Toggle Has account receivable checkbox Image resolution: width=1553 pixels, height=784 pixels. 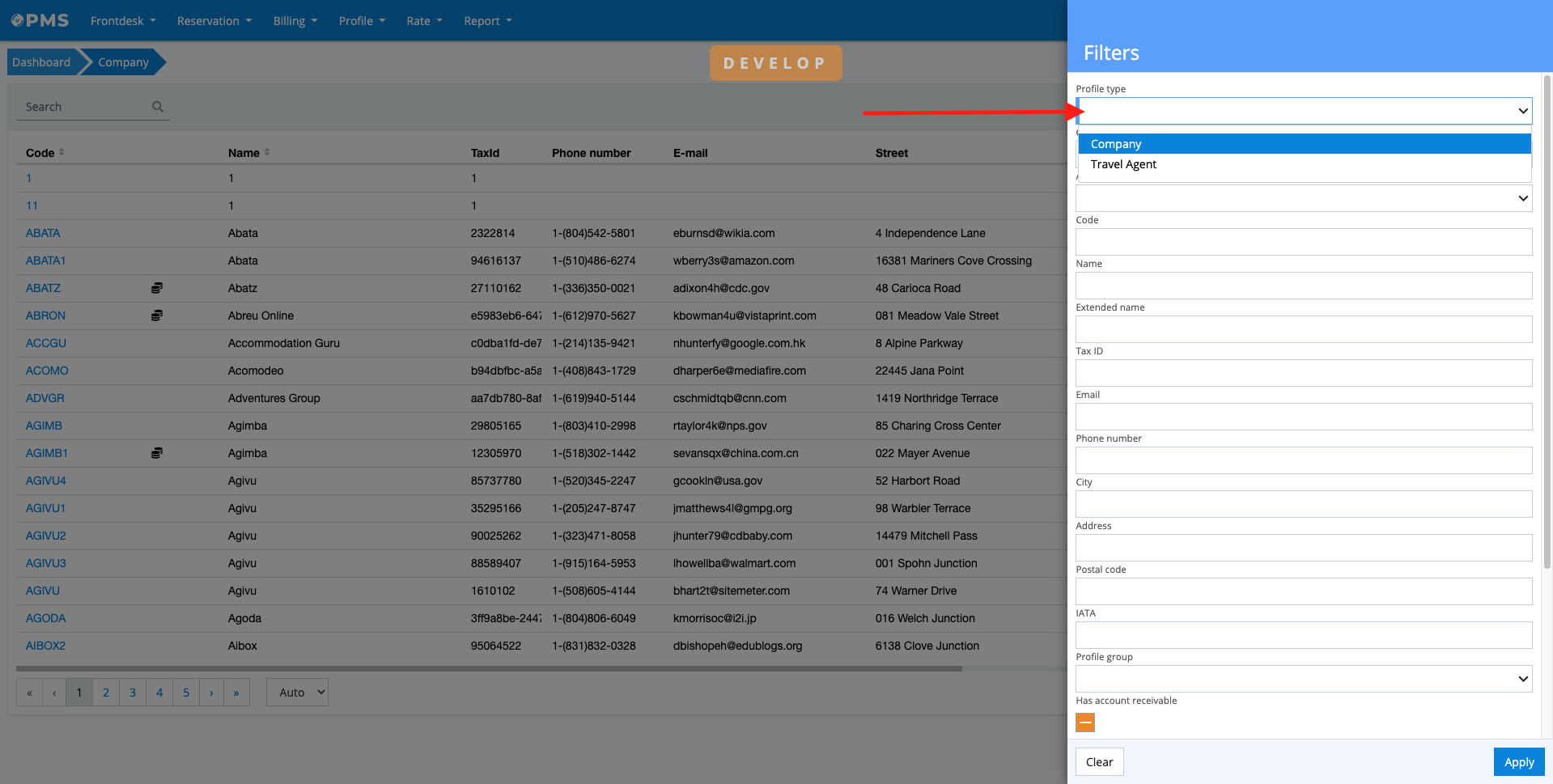[x=1085, y=723]
